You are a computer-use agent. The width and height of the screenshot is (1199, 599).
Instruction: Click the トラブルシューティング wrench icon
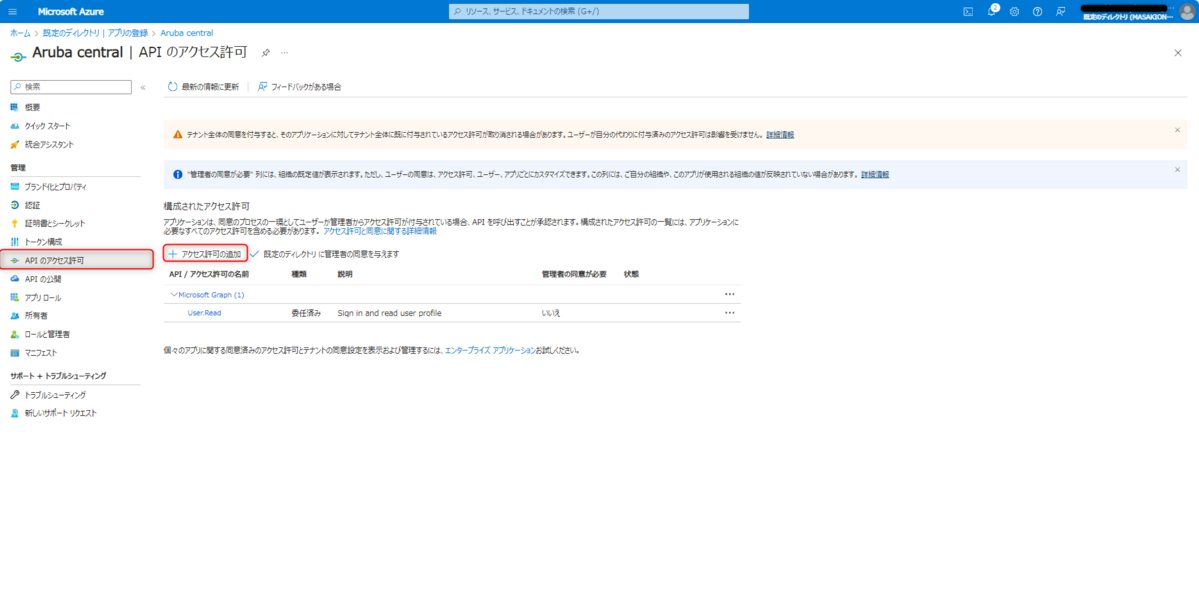[15, 395]
